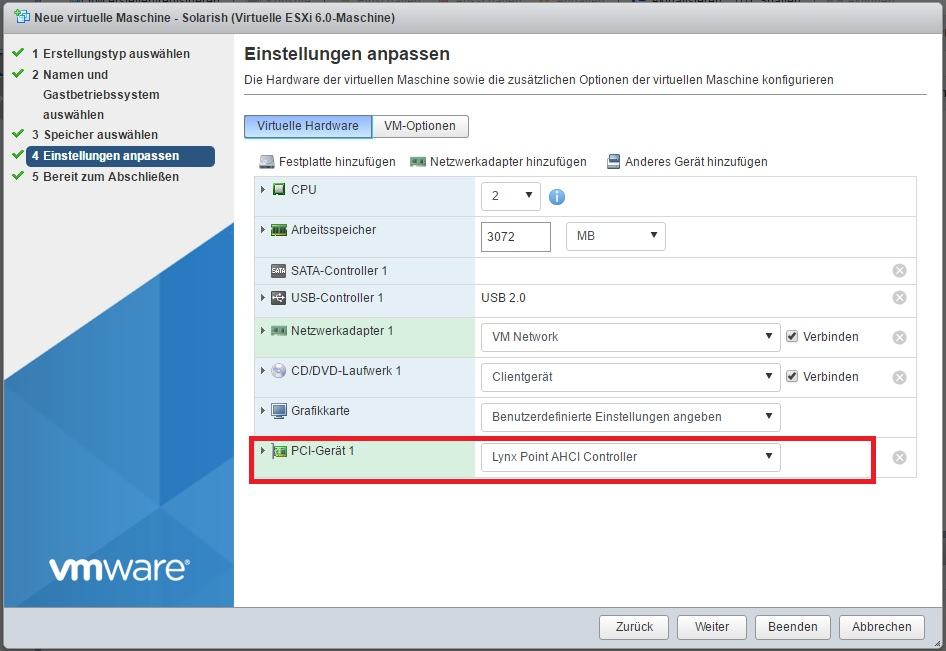
Task: Click Festplatte hinzufügen
Action: click(328, 162)
